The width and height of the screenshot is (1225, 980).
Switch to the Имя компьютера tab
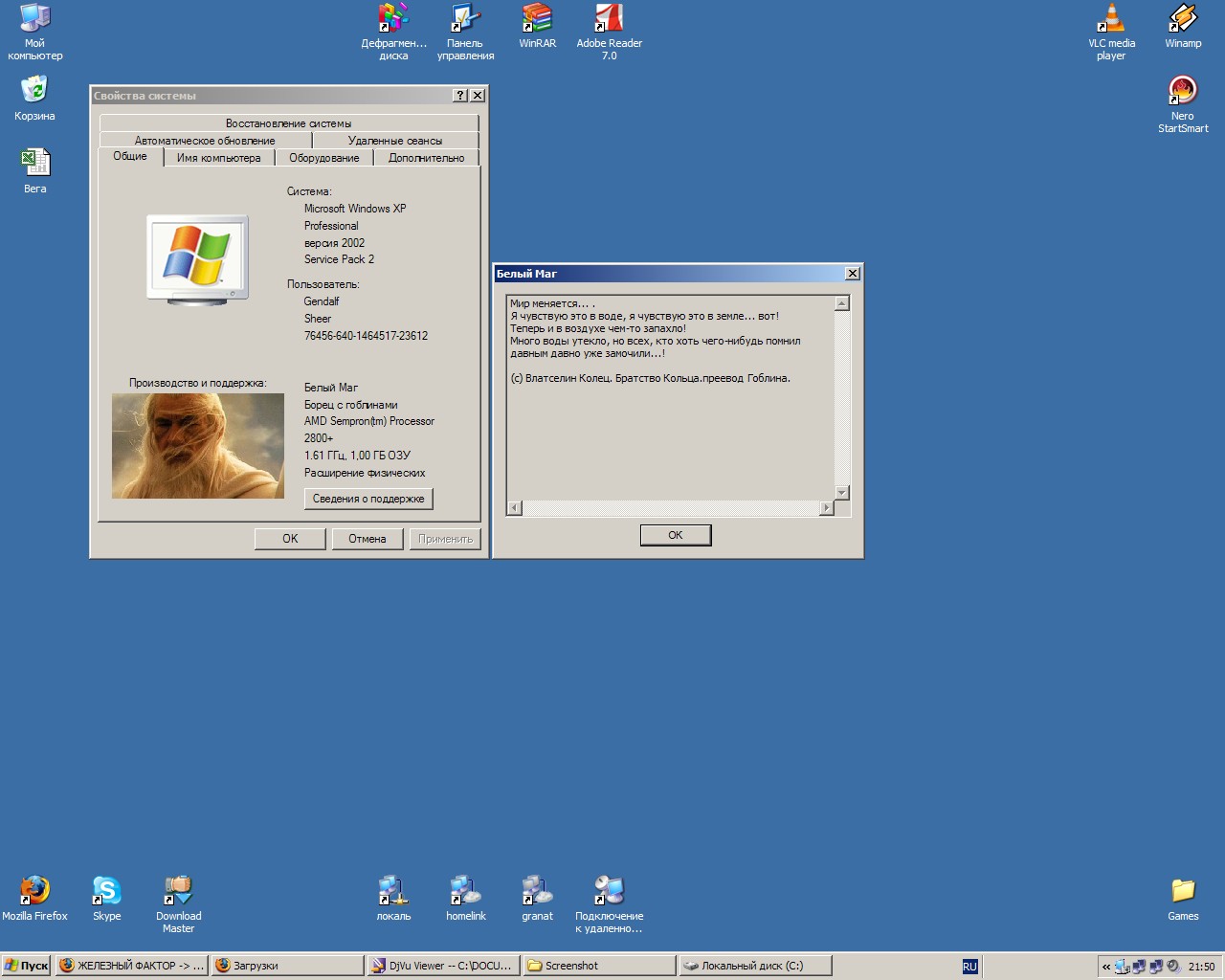(218, 158)
